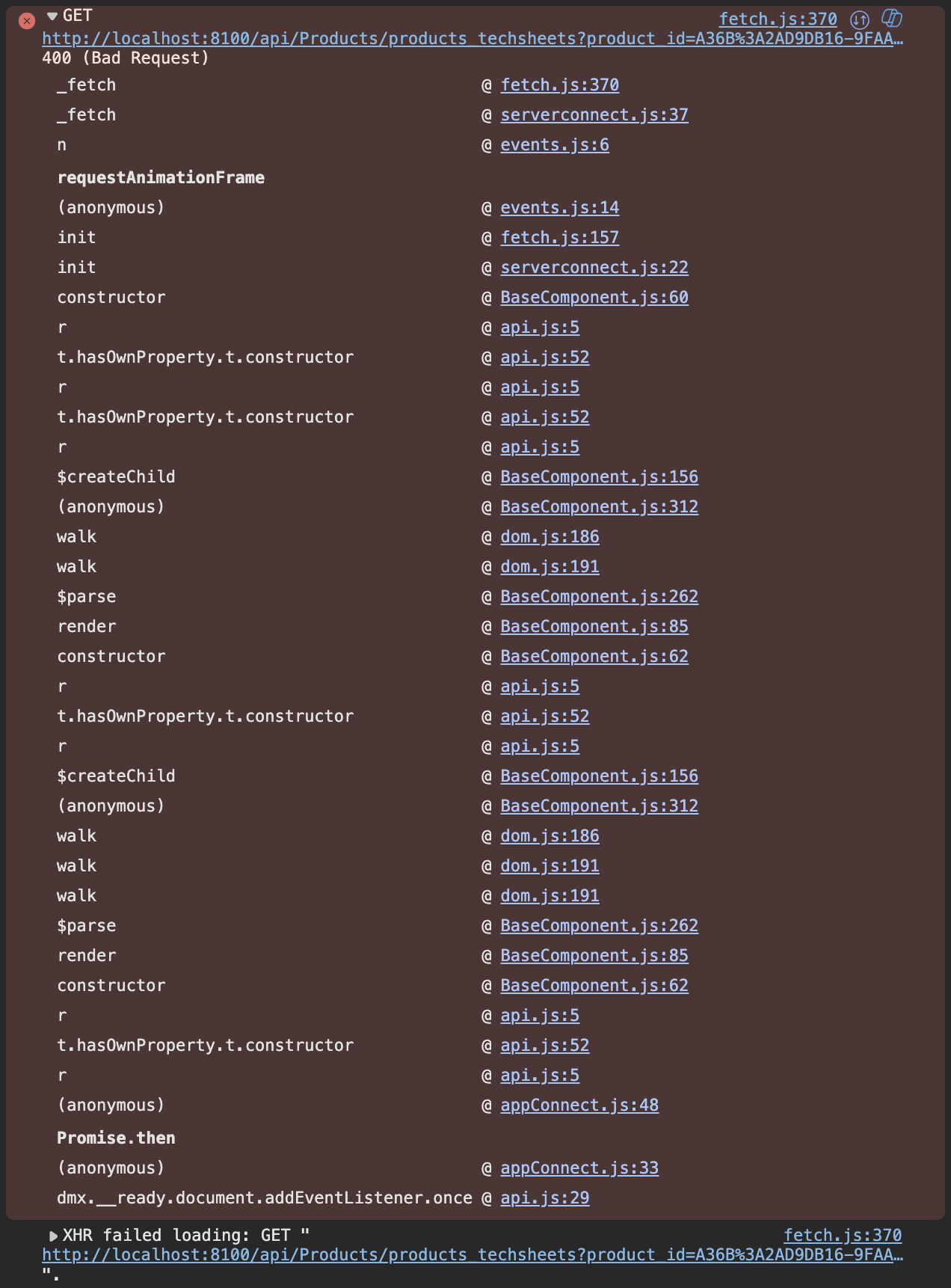This screenshot has height=1288, width=951.
Task: Click the red error icon beside GET
Action: point(27,21)
